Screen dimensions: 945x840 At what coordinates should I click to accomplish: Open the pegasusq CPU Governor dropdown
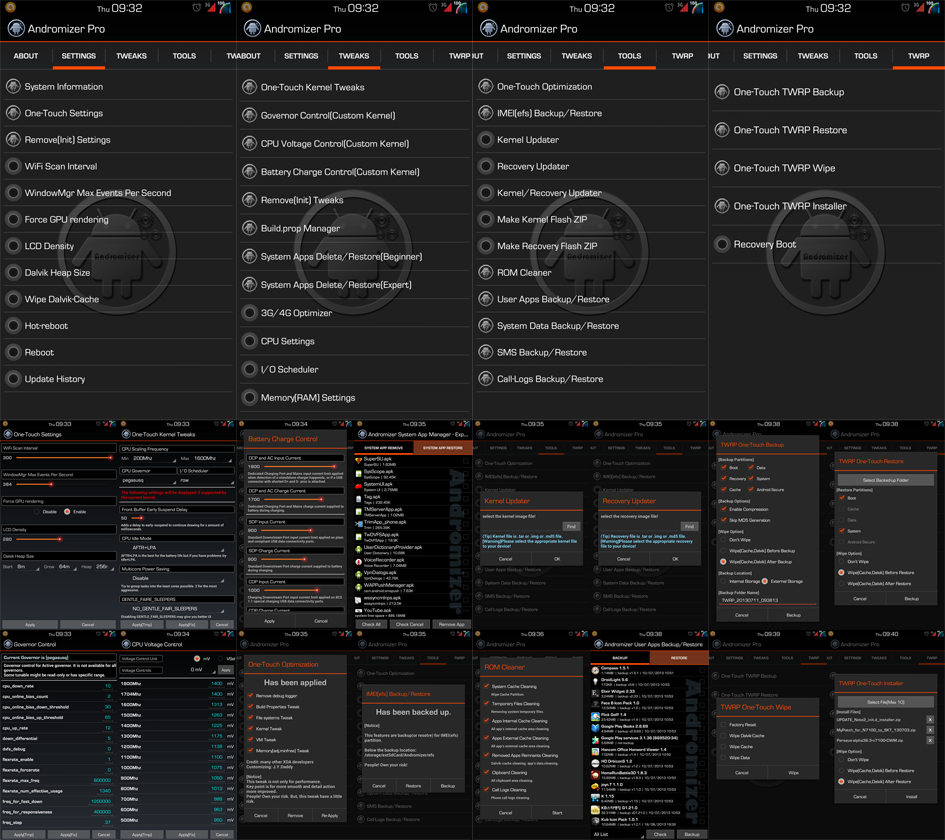(148, 481)
